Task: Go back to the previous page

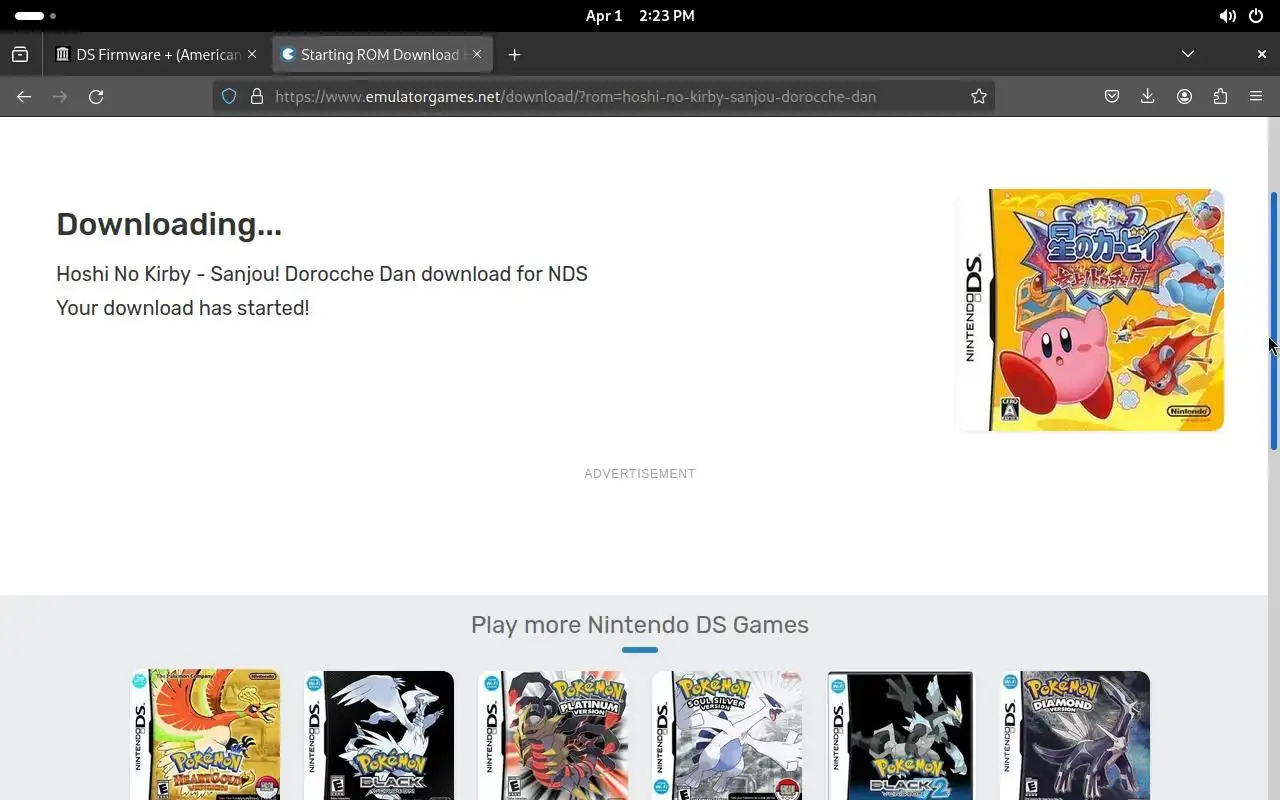Action: click(x=24, y=97)
